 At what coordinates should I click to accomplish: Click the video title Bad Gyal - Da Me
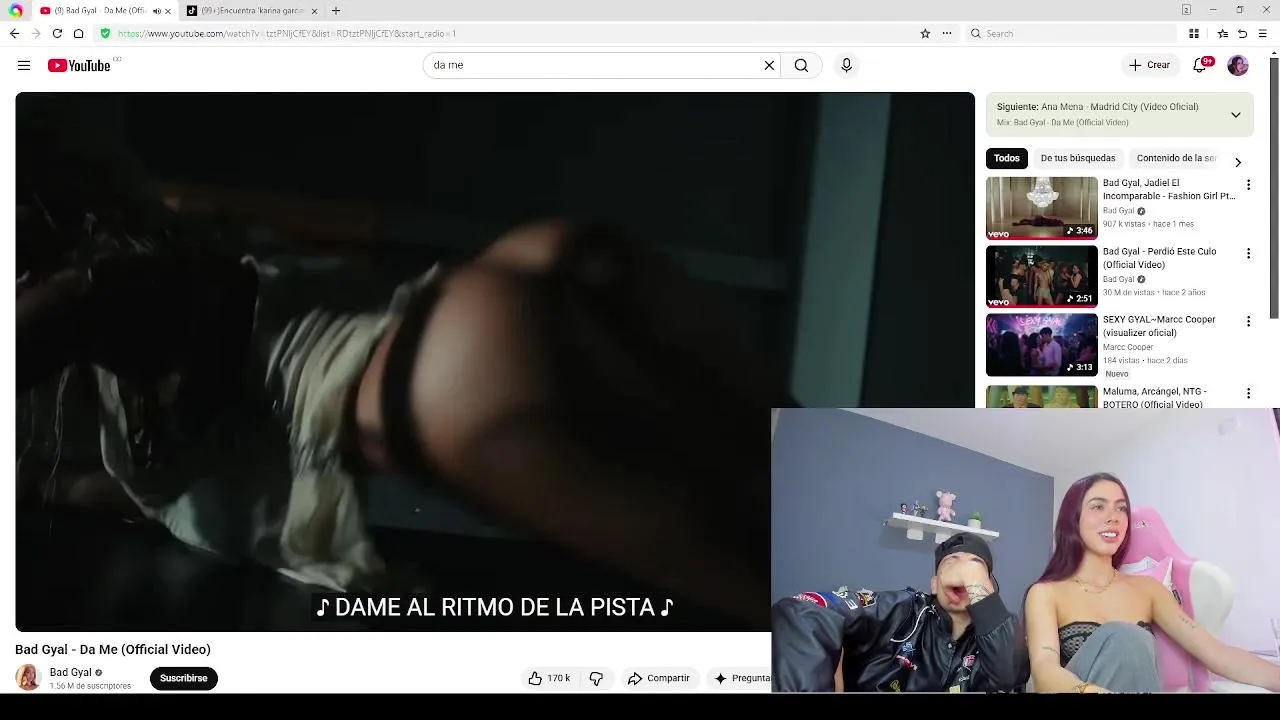(x=113, y=649)
